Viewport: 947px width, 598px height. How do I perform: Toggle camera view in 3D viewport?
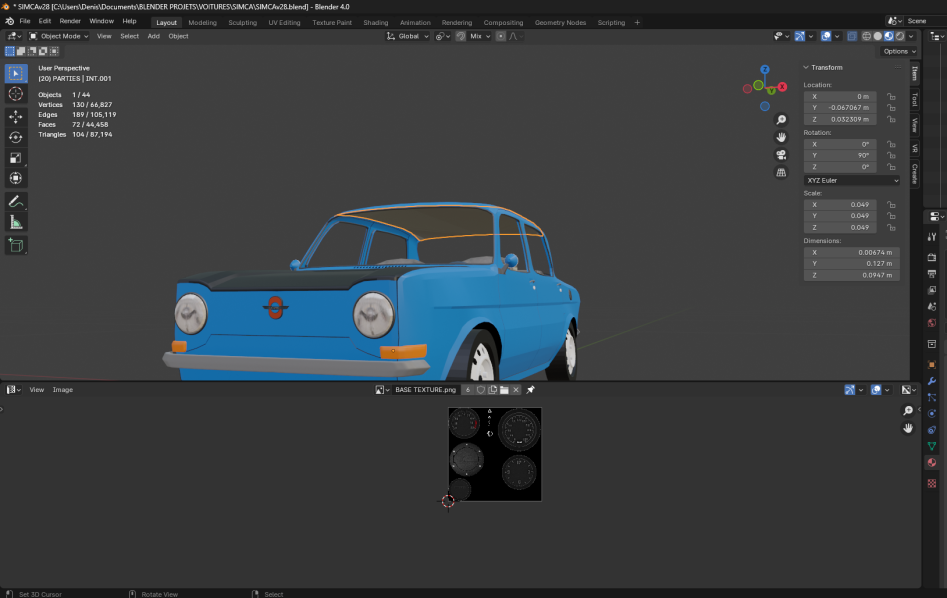click(781, 155)
